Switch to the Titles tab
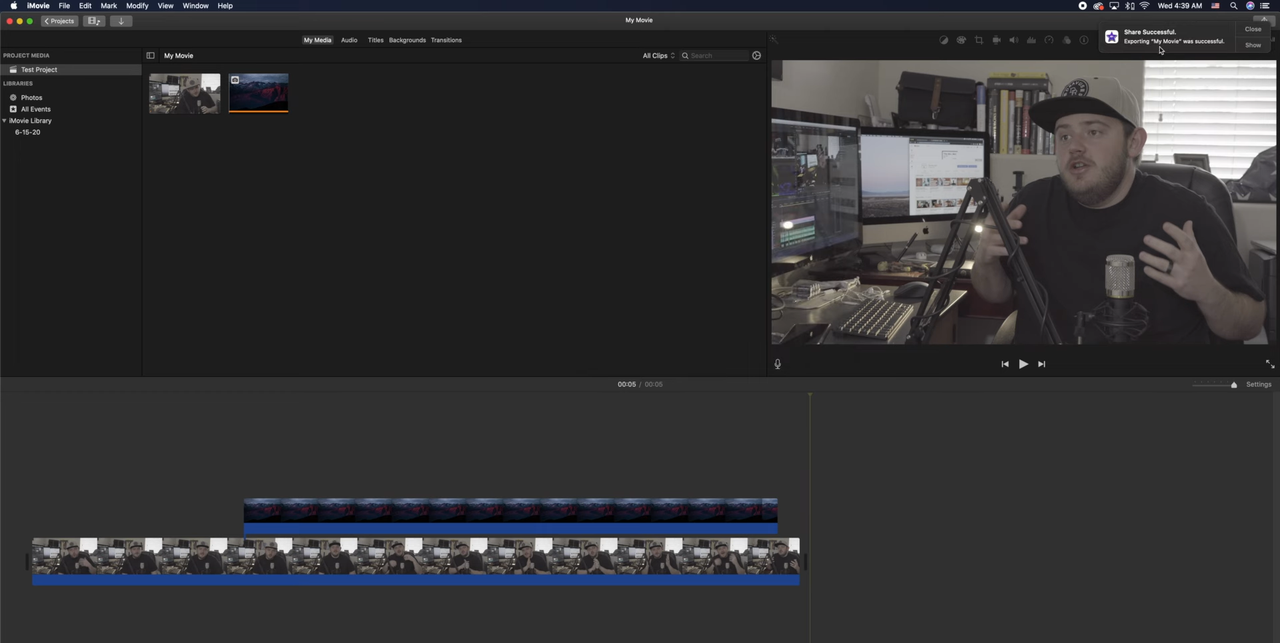This screenshot has width=1280, height=643. (375, 40)
